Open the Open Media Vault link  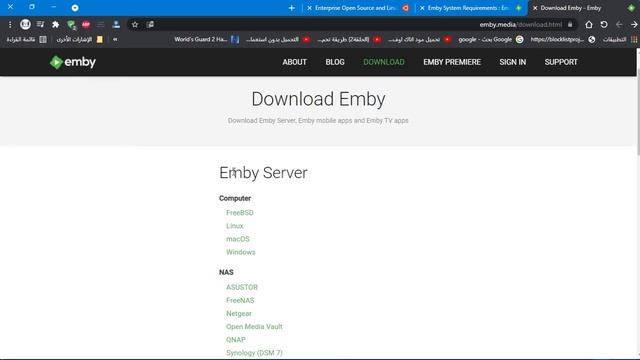pyautogui.click(x=254, y=327)
